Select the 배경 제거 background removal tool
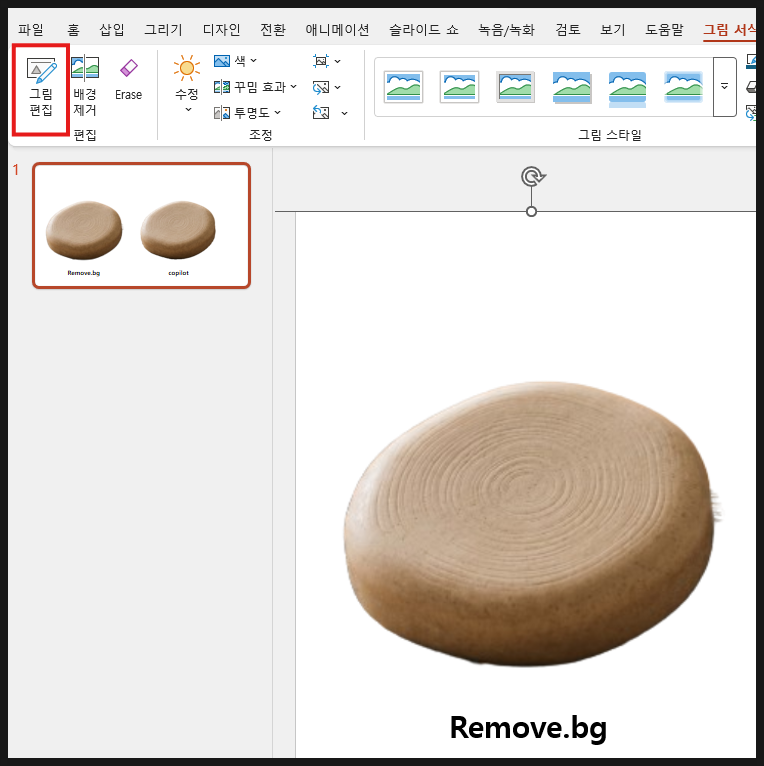Image resolution: width=764 pixels, height=766 pixels. (85, 86)
